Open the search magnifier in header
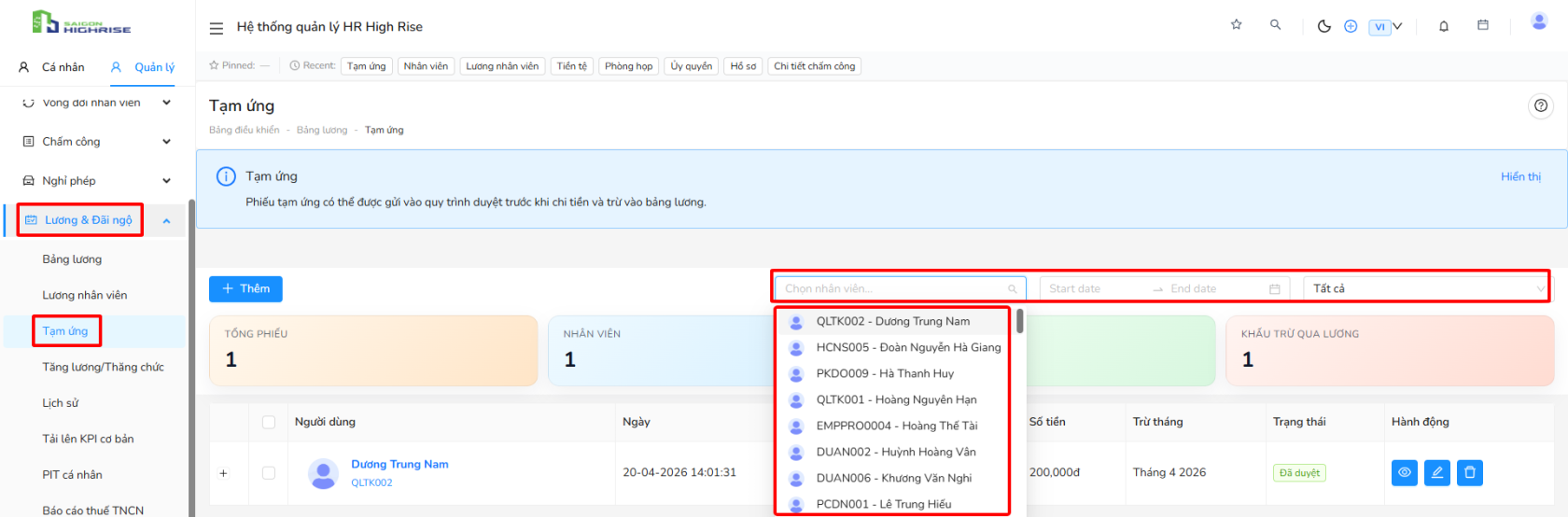The width and height of the screenshot is (1568, 517). 1276,25
